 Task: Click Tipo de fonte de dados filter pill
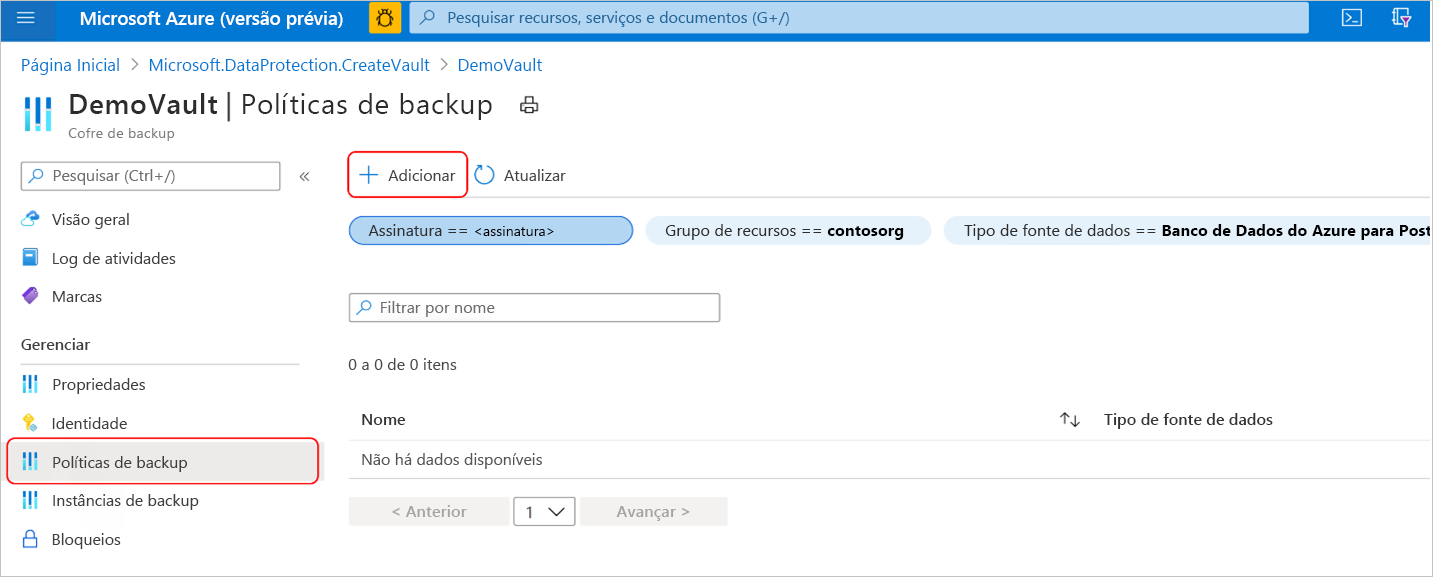(1188, 231)
